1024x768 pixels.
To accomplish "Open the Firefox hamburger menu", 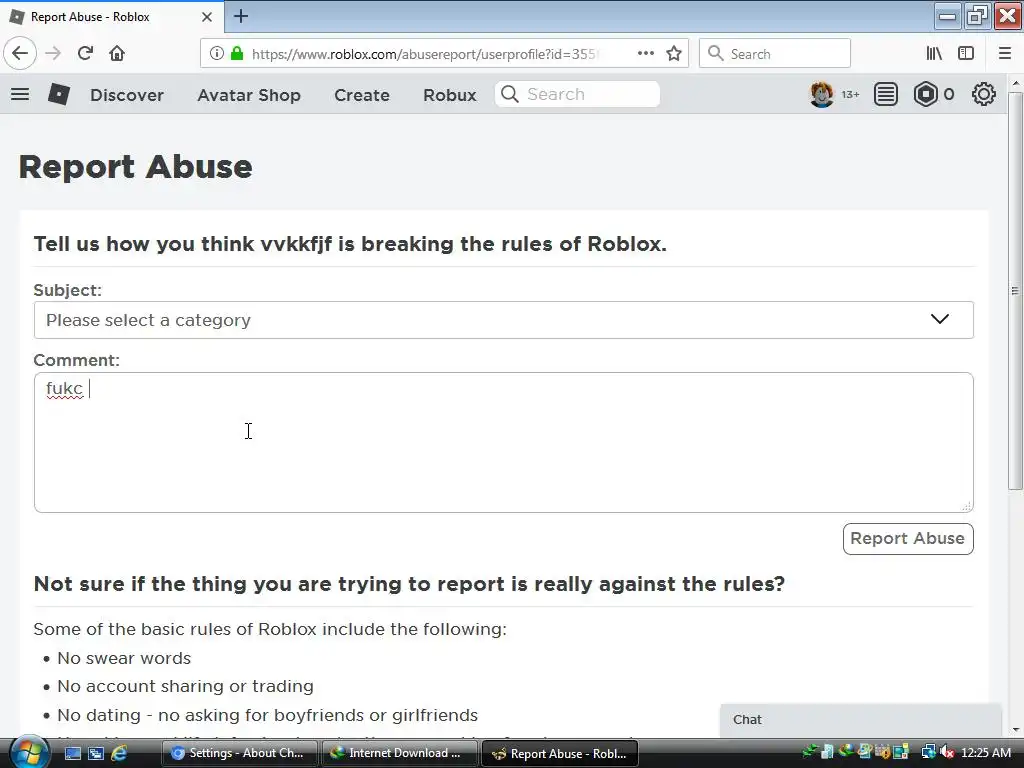I will (x=1005, y=54).
